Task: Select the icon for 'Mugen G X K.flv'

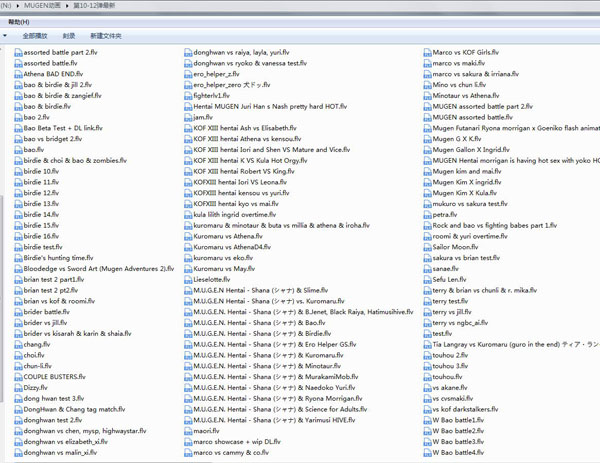Action: click(427, 139)
